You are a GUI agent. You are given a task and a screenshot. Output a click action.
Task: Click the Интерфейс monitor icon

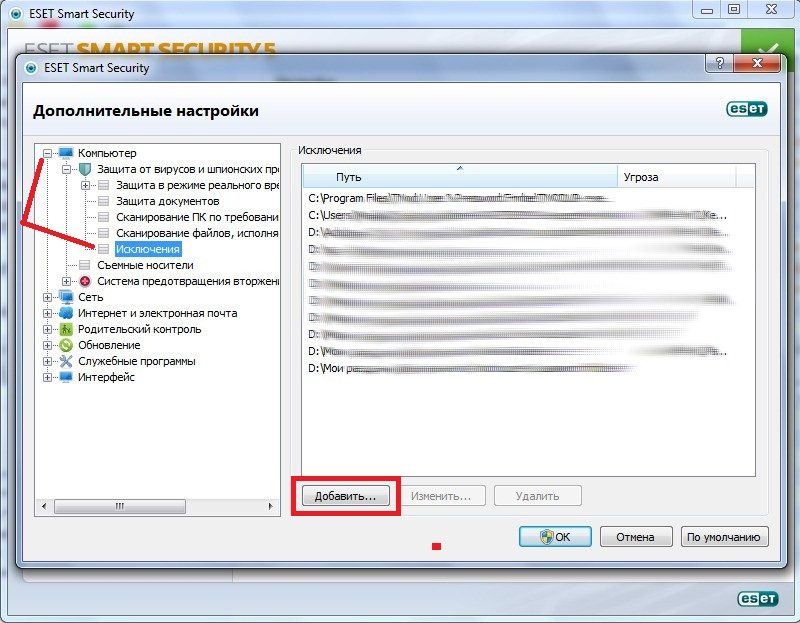click(66, 377)
